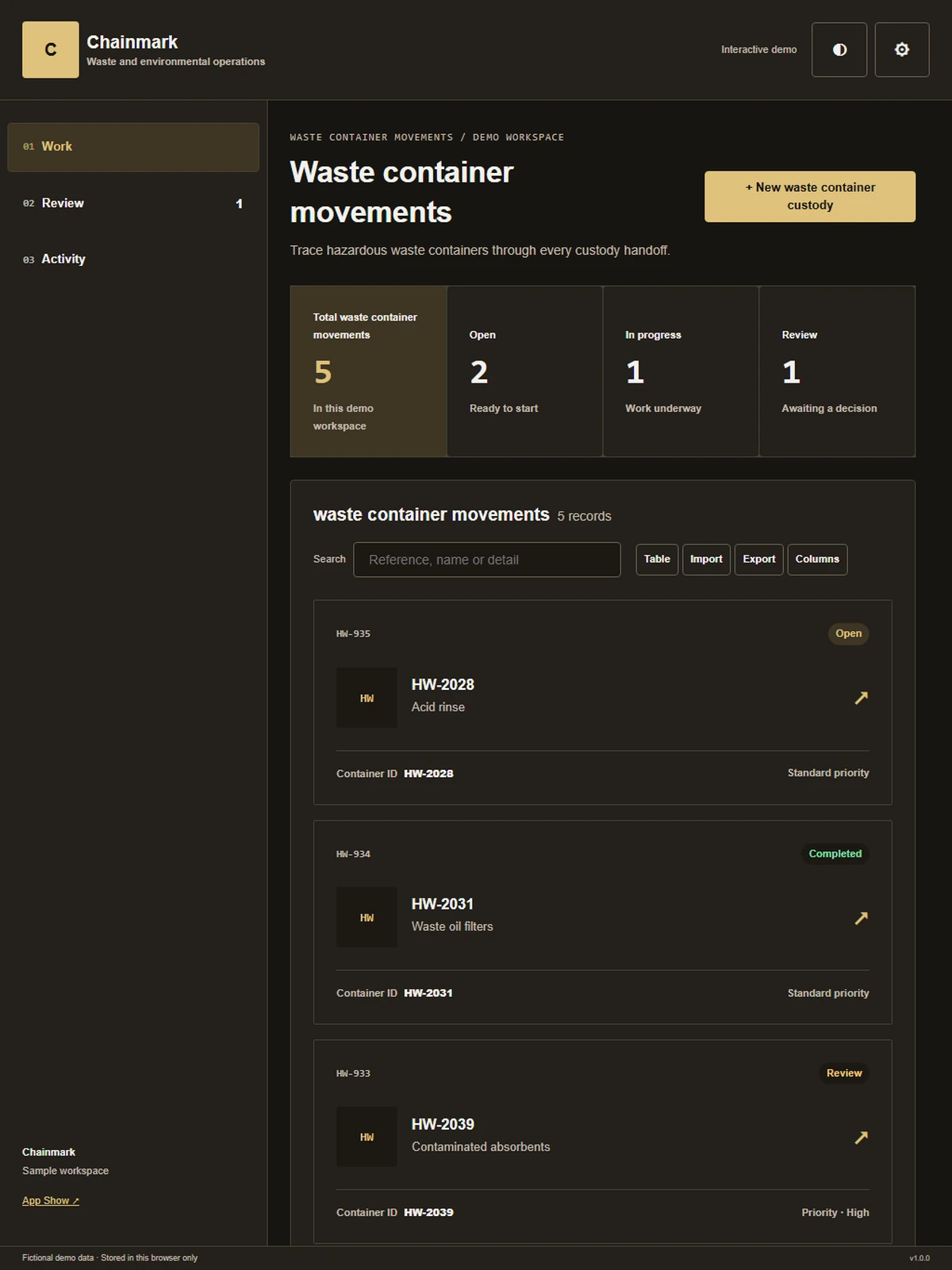Image resolution: width=952 pixels, height=1270 pixels.
Task: Click Priority · High label on HW-2039
Action: [835, 1213]
